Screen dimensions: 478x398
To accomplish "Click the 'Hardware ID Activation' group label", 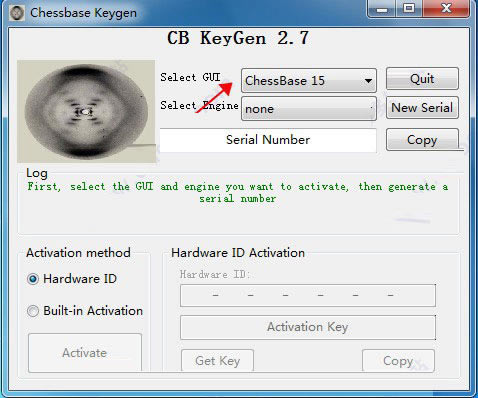I will tap(238, 253).
